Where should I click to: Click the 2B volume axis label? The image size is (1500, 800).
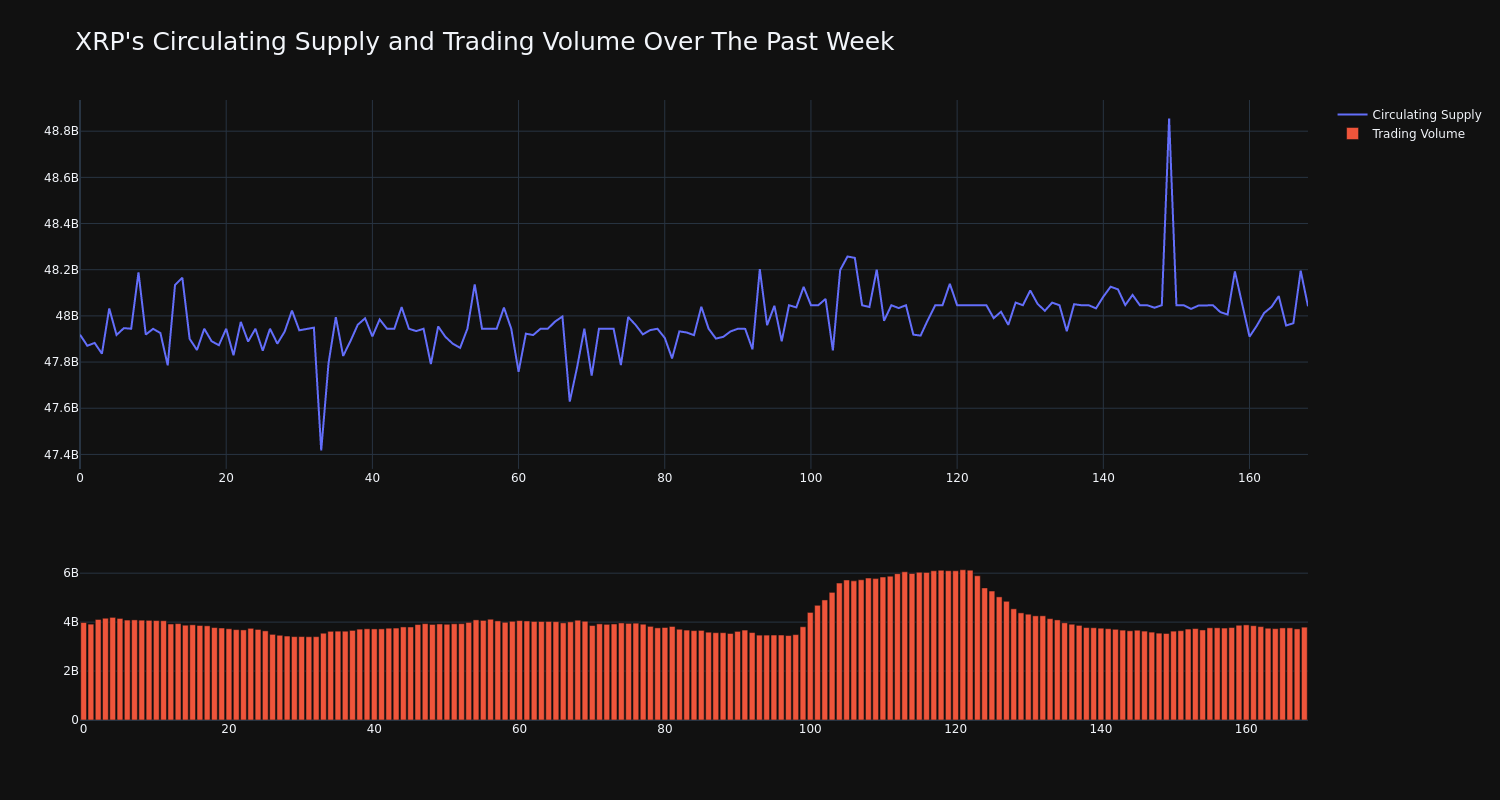(x=71, y=671)
